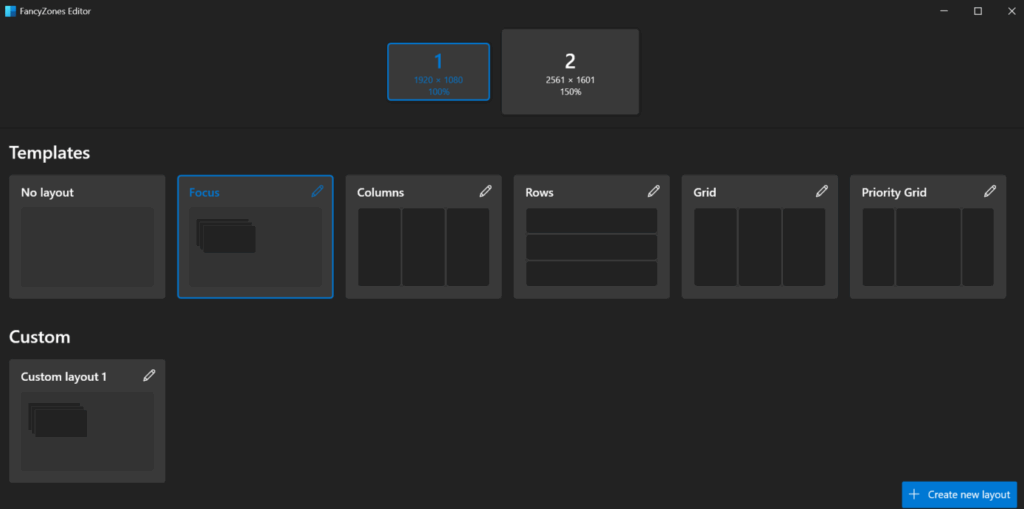Minimize the FancyZones Editor window

944,11
